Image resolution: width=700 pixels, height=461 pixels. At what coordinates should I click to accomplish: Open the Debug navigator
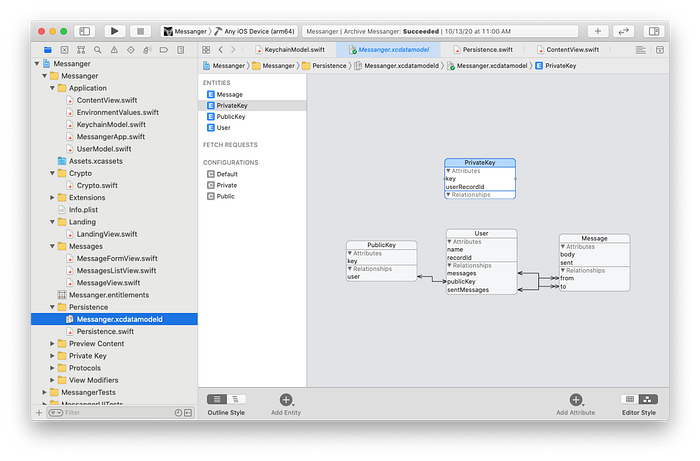tap(147, 50)
